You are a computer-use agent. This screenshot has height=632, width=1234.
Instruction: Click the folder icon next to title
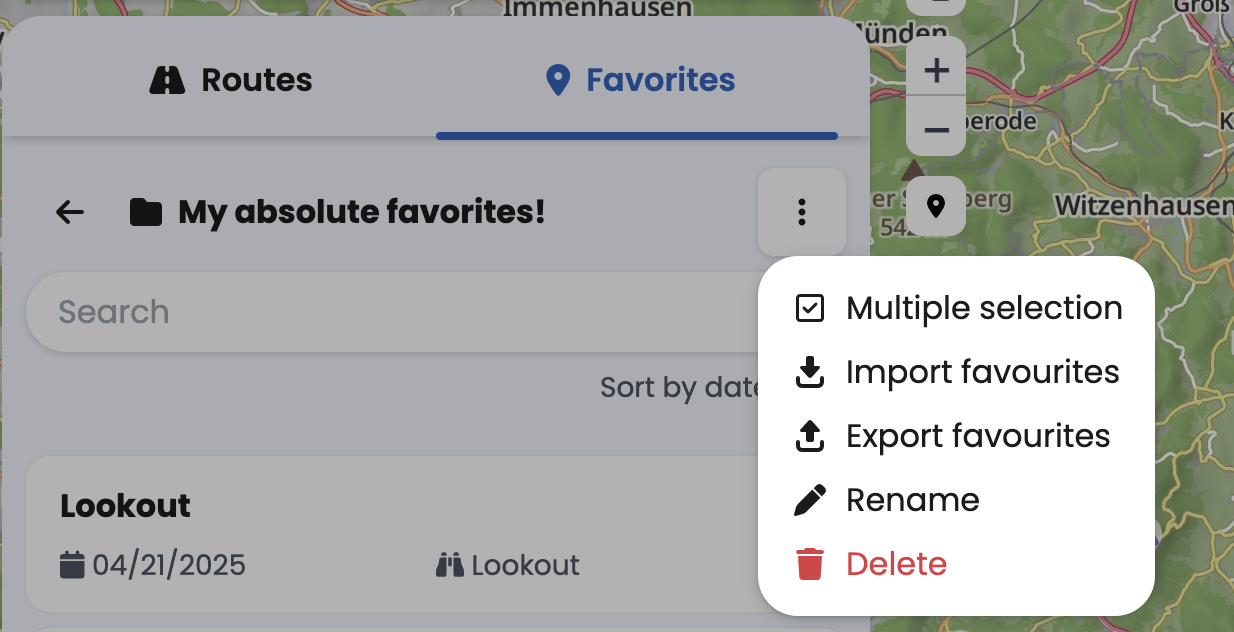[146, 212]
